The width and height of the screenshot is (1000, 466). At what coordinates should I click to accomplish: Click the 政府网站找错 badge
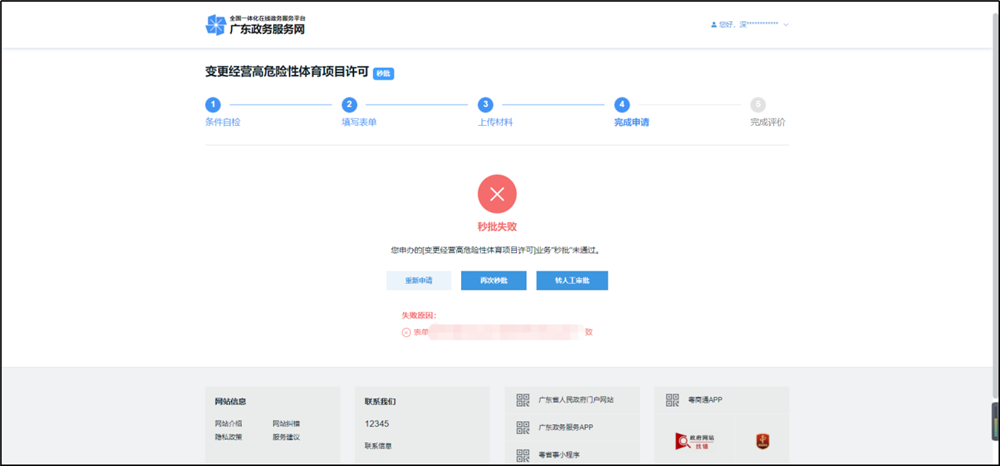695,441
